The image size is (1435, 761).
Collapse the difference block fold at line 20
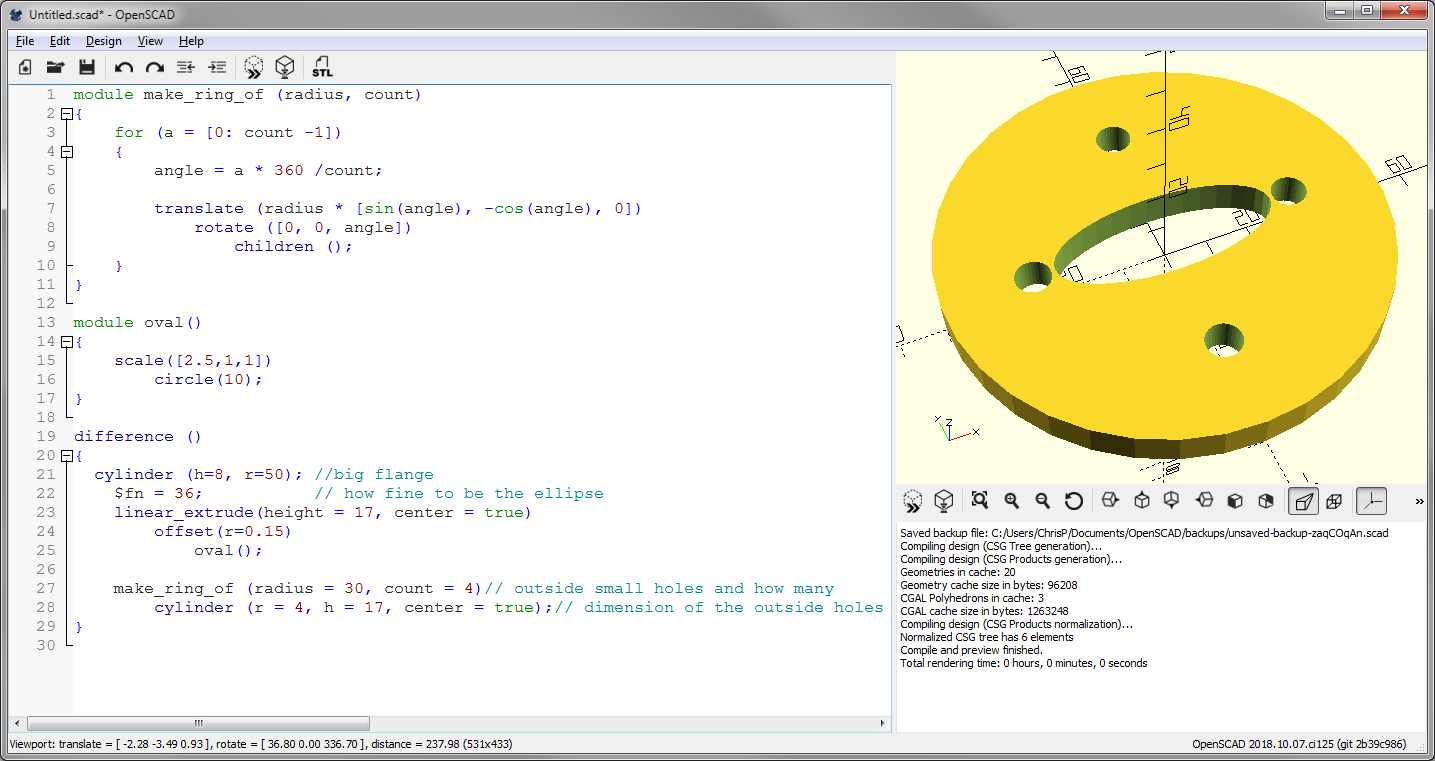point(66,456)
